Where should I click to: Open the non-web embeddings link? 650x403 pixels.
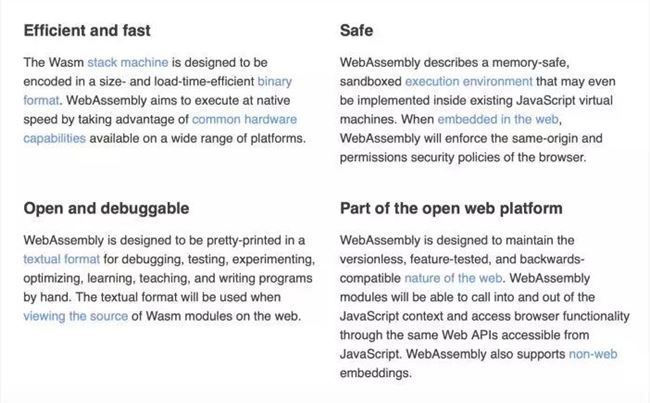(593, 354)
